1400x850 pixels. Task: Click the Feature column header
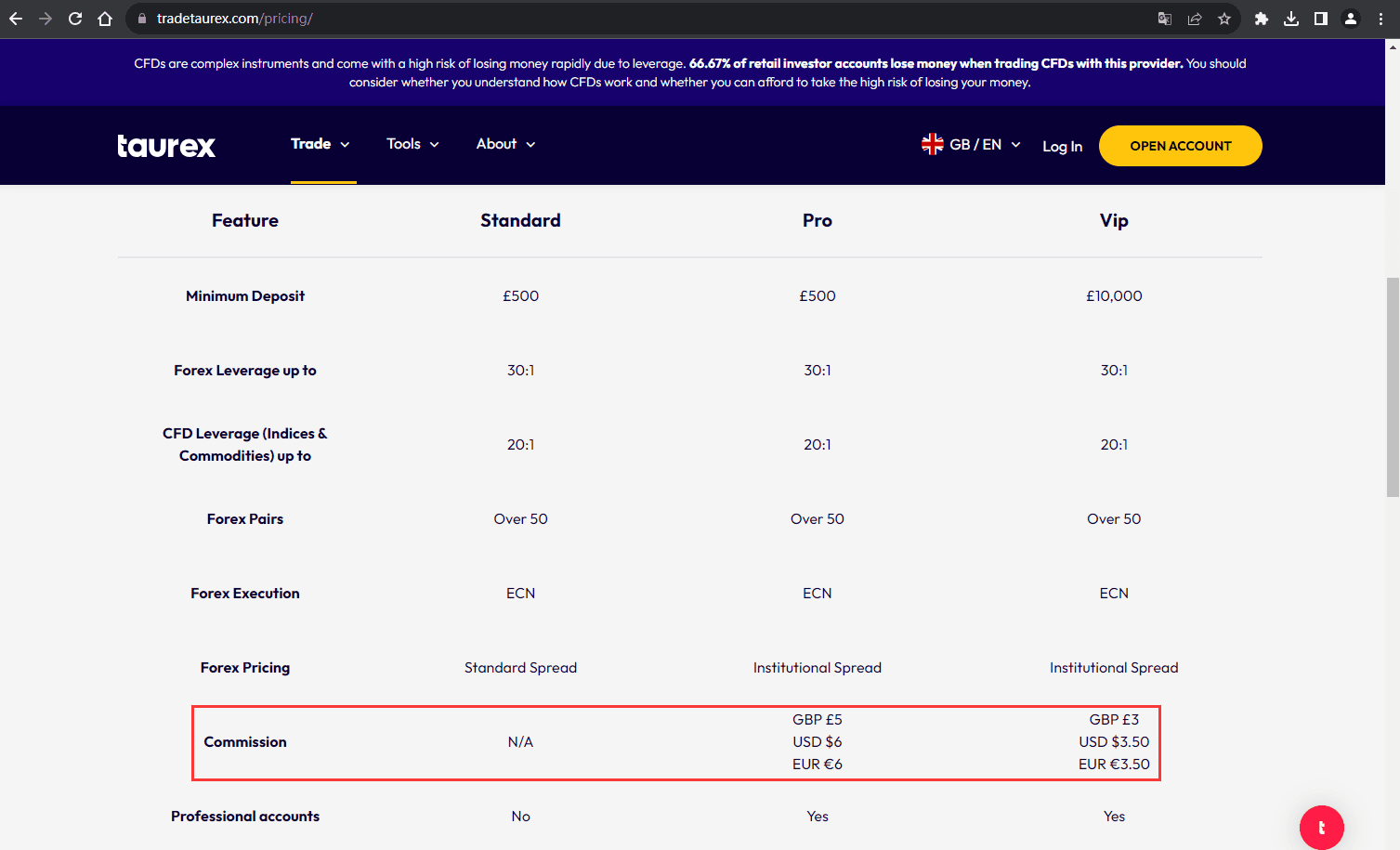pos(245,220)
